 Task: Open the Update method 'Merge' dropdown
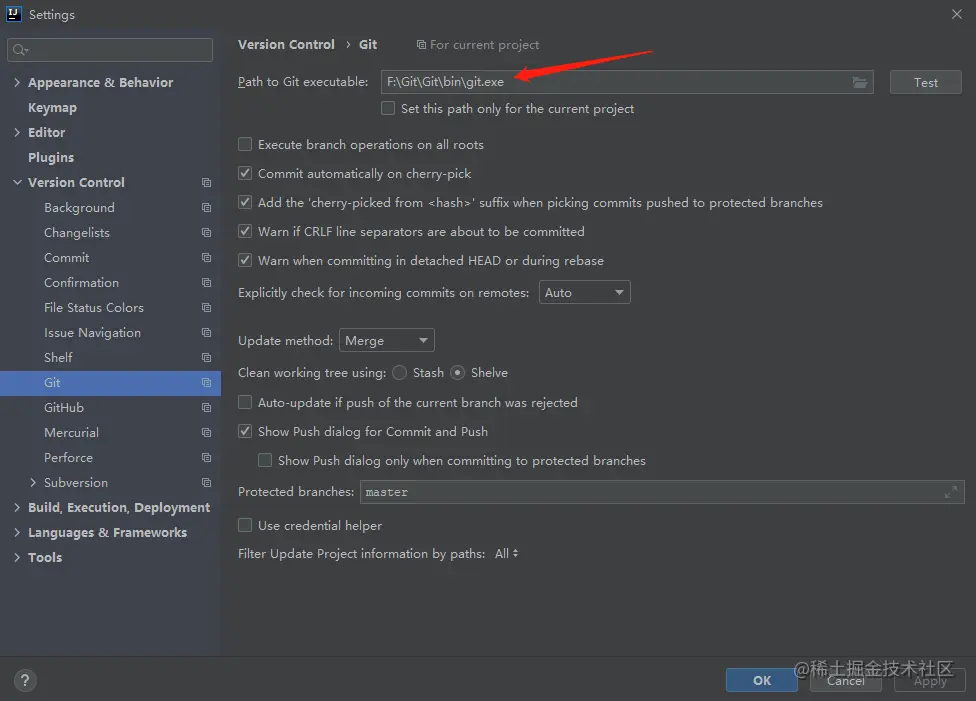coord(387,341)
